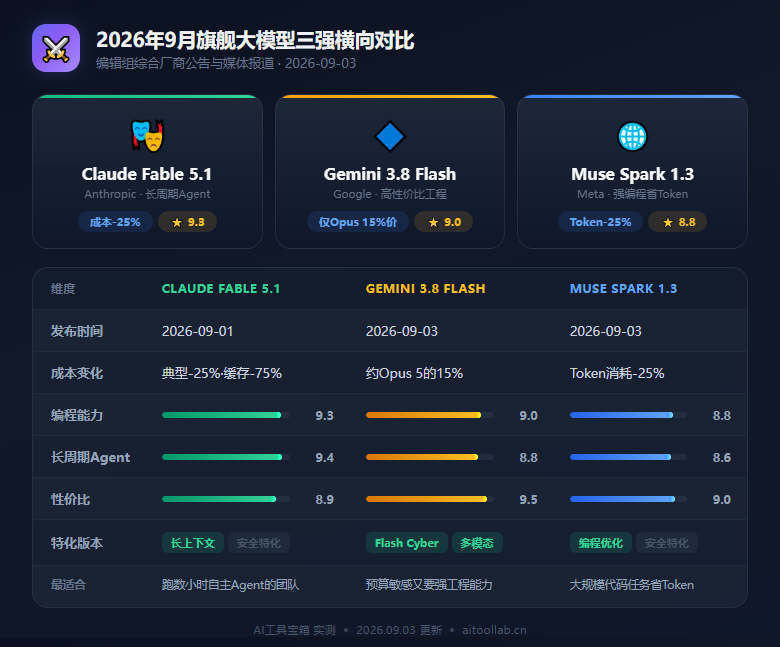Viewport: 780px width, 647px height.
Task: Click the blue 编程能力 bar scoring 8.8
Action: coord(628,415)
